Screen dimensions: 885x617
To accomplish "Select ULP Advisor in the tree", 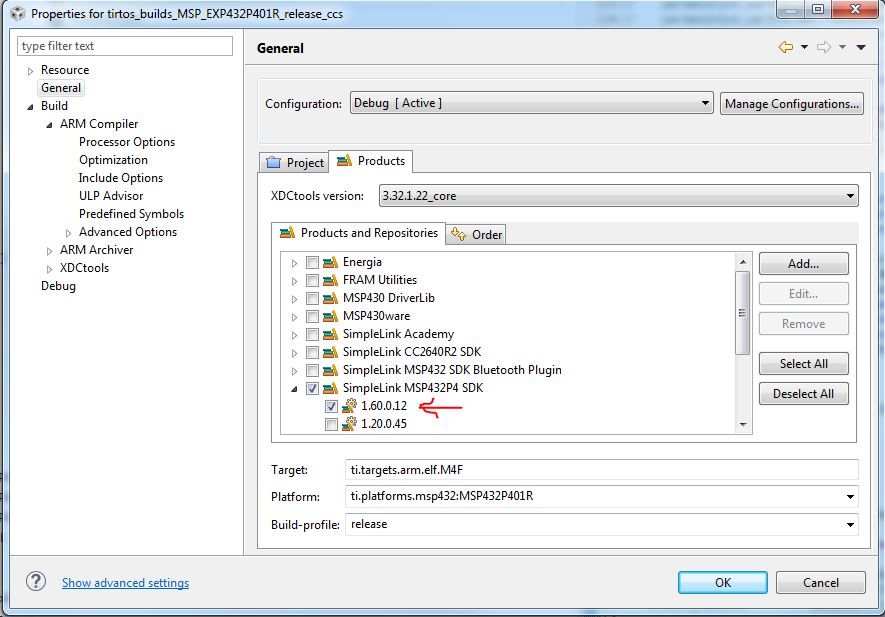I will point(111,196).
